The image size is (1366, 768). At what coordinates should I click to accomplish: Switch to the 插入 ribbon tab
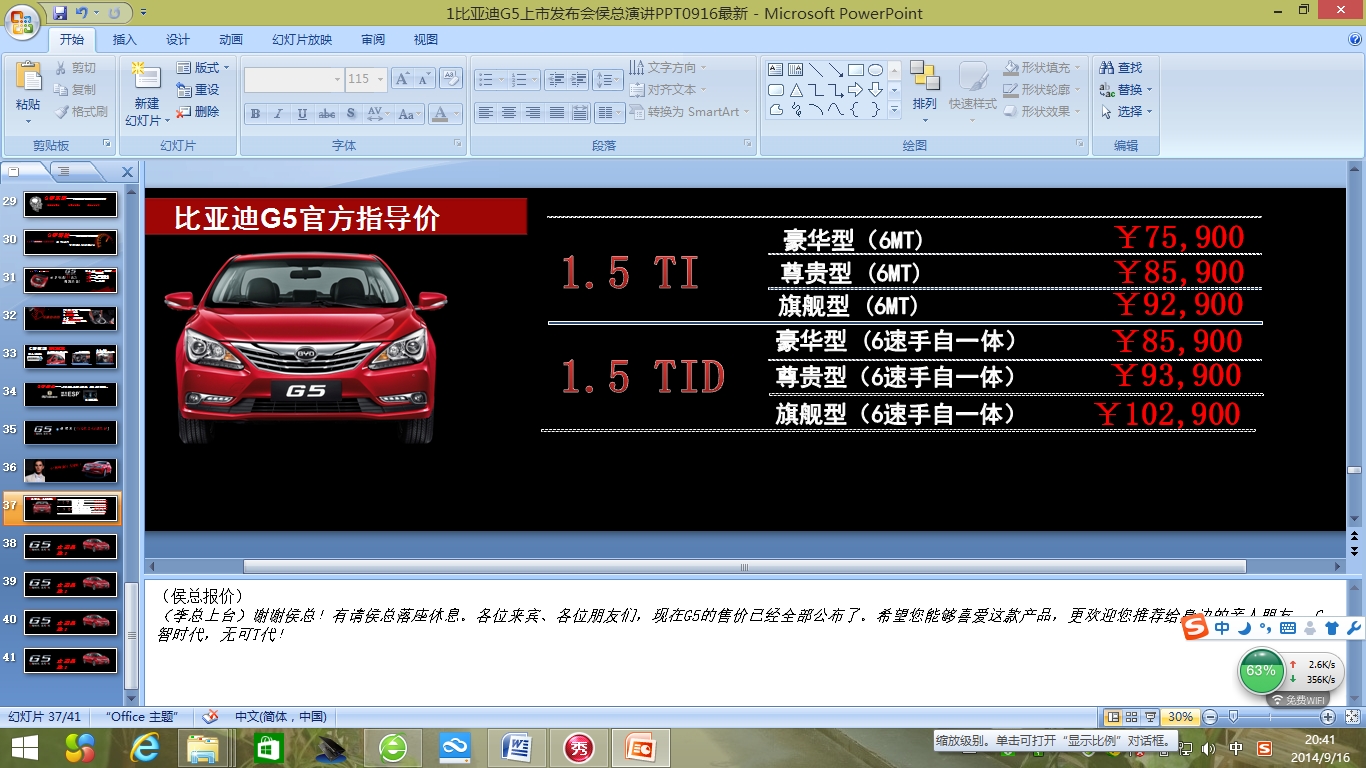click(125, 40)
